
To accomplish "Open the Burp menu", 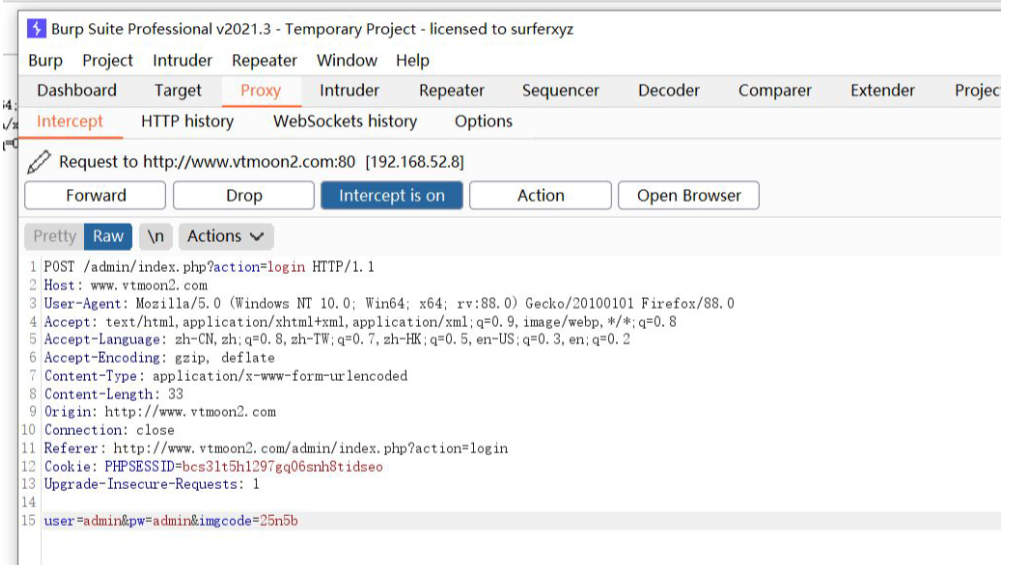I will pyautogui.click(x=45, y=60).
